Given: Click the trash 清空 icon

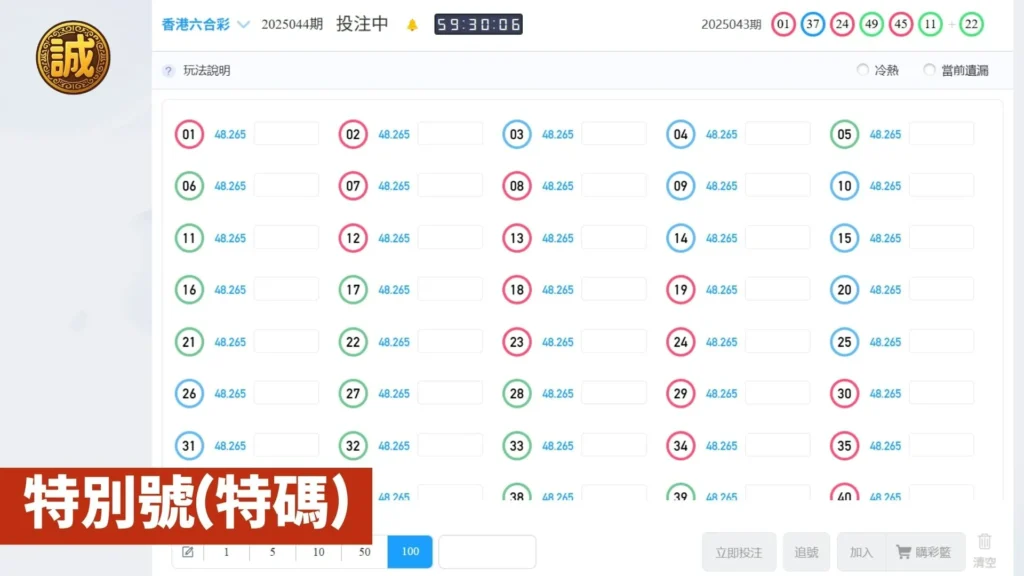Looking at the screenshot, I should point(984,541).
